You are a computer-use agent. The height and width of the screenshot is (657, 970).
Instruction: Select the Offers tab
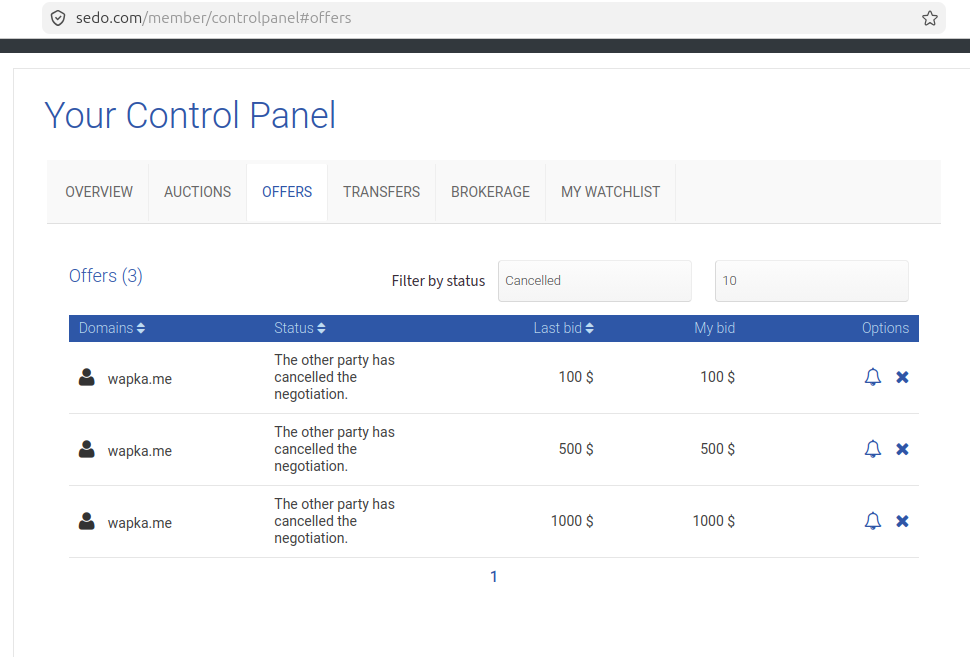[287, 192]
